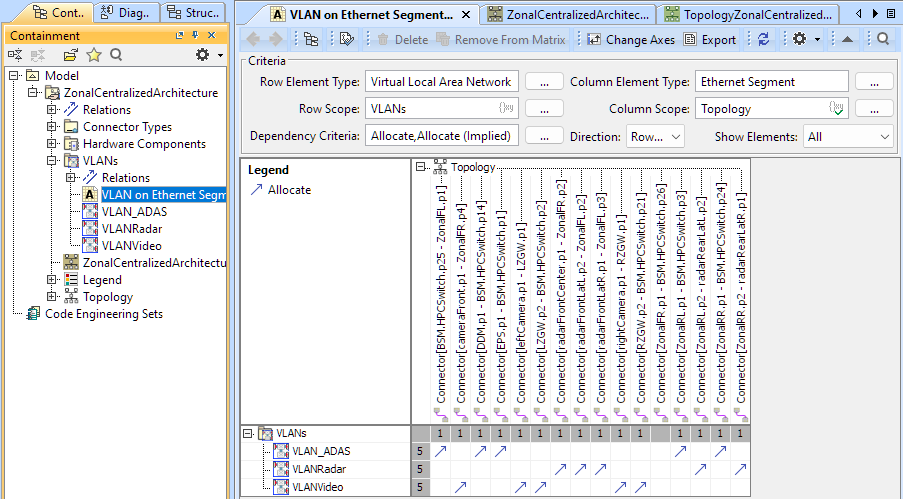
Task: Open the Show Elements dropdown
Action: pyautogui.click(x=847, y=136)
